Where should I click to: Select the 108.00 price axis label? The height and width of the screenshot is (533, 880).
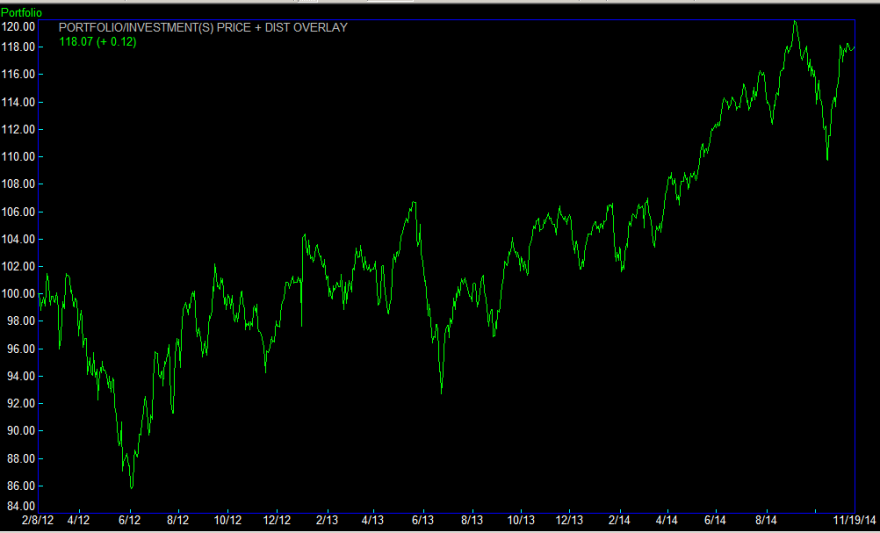[x=18, y=184]
